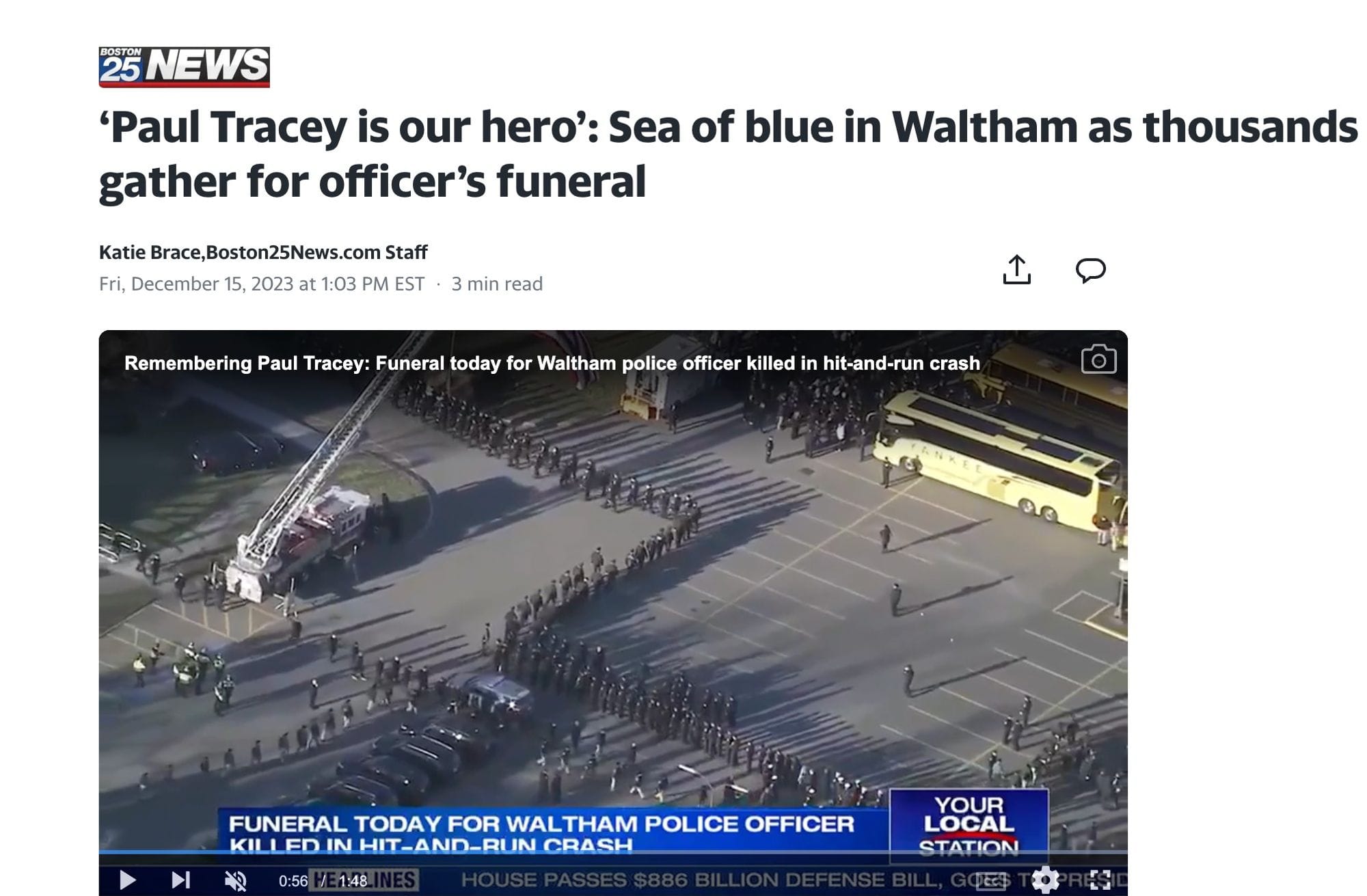Seek using the video progress bar

click(613, 852)
